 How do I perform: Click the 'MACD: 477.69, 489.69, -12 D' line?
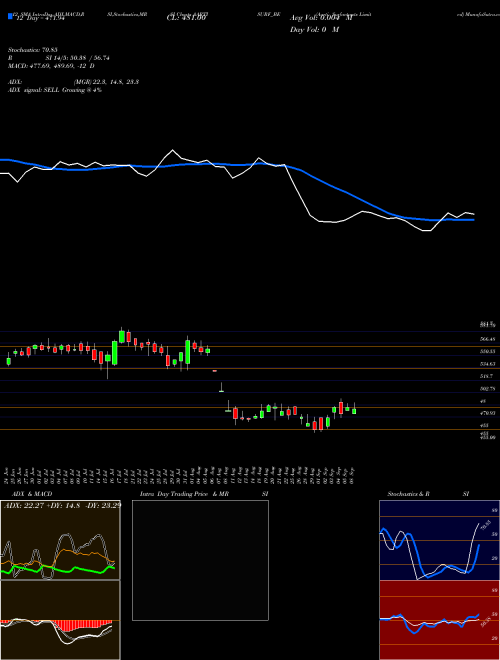tap(51, 66)
